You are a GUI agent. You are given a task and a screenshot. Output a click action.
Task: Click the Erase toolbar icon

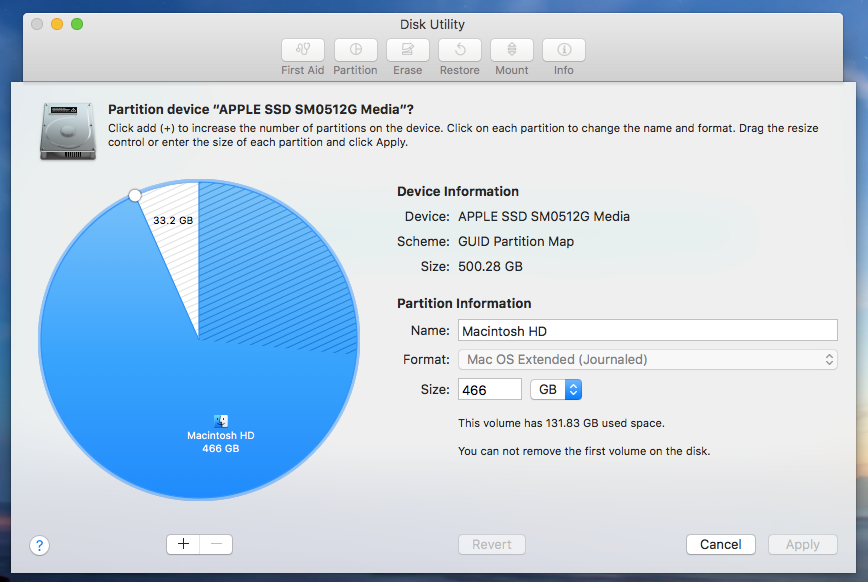407,50
